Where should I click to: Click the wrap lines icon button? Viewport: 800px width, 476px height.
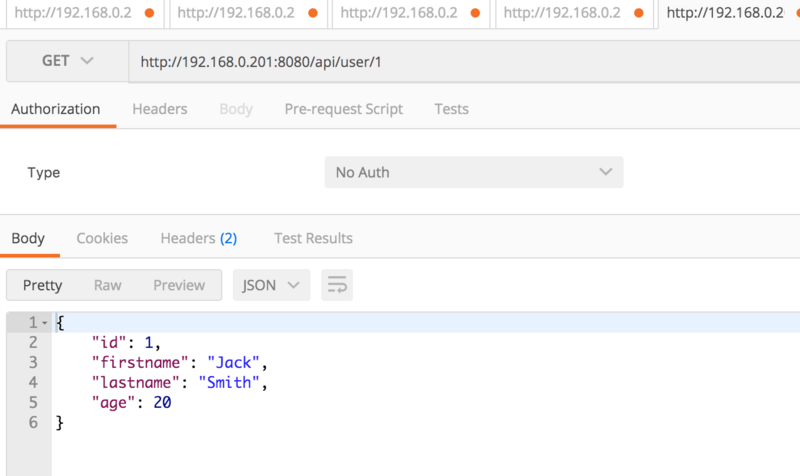(x=337, y=285)
